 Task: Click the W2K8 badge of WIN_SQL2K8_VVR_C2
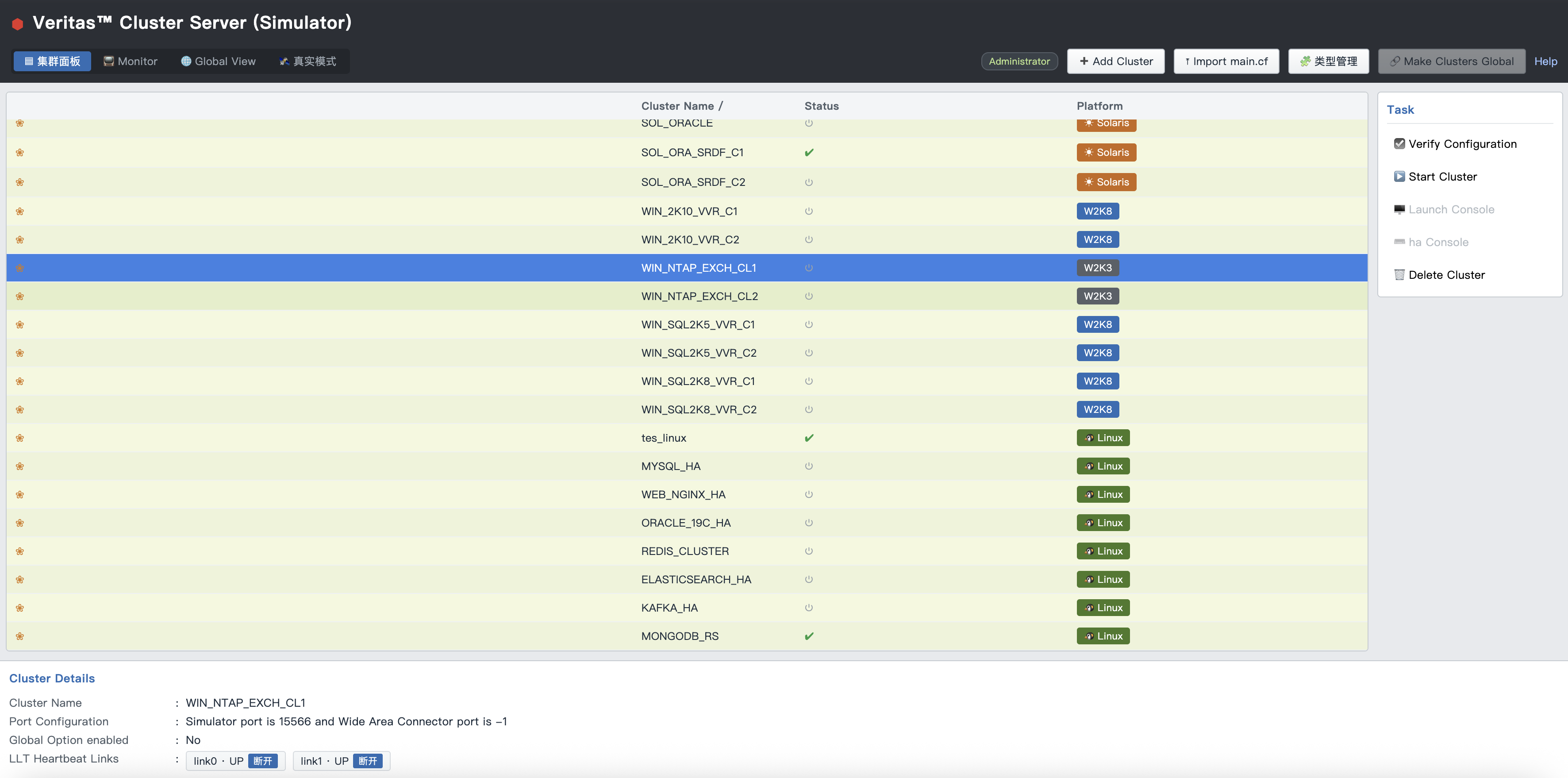point(1098,410)
